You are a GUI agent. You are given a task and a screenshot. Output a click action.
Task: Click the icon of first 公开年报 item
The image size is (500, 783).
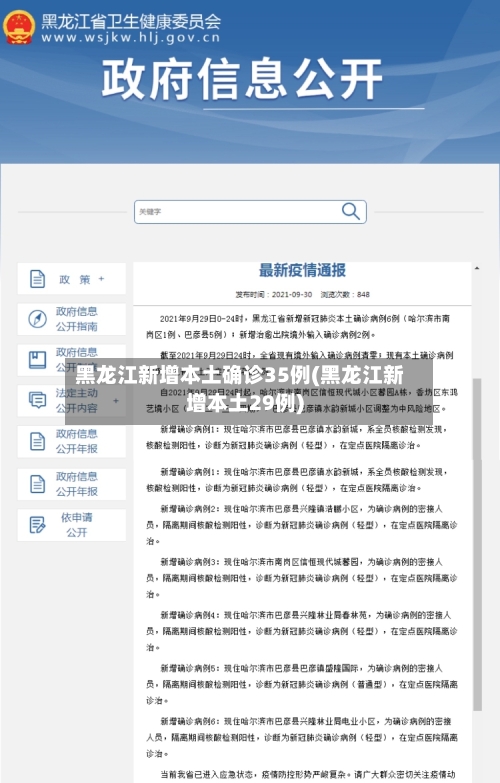pyautogui.click(x=37, y=441)
